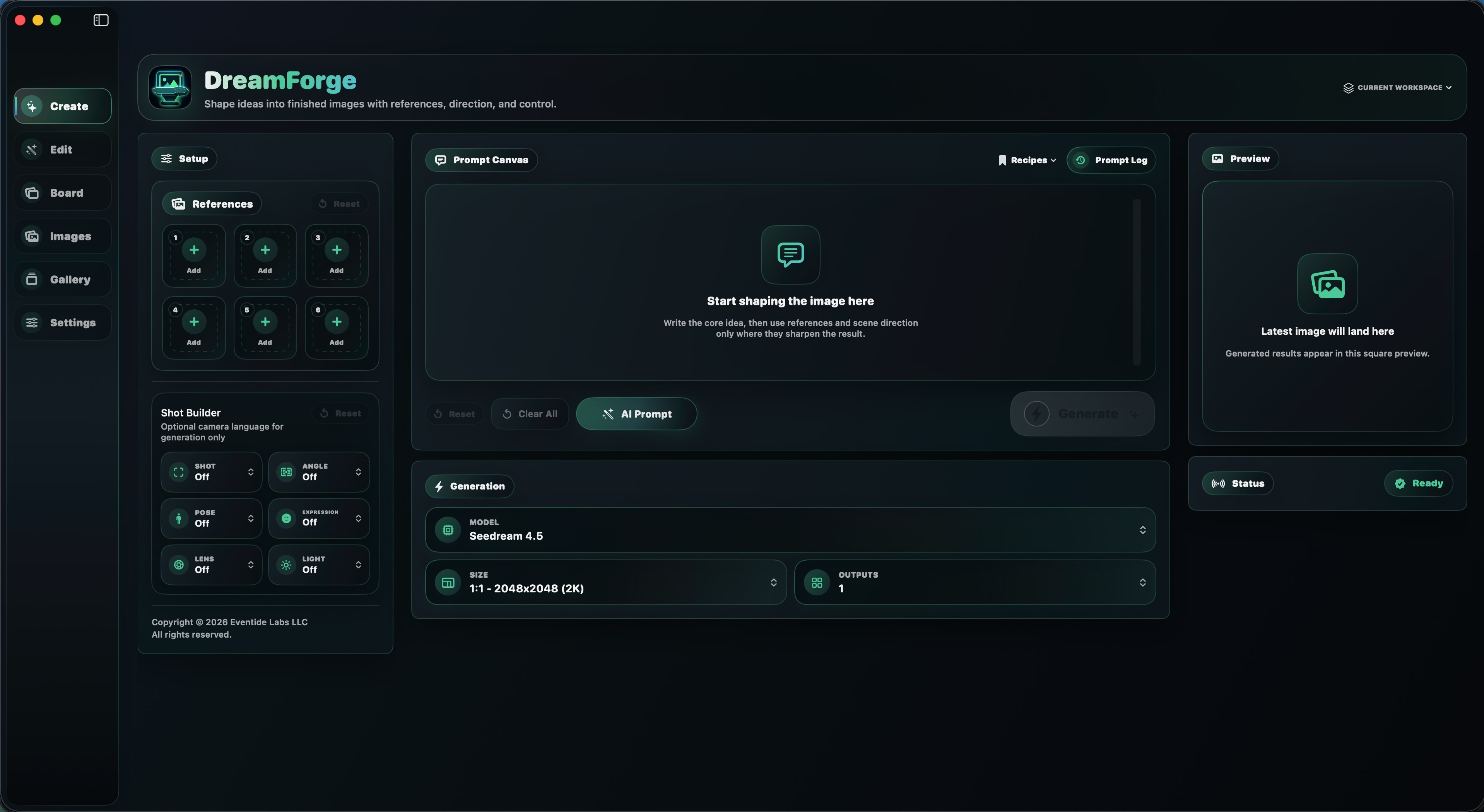Add an image to reference slot 4
The image size is (1484, 812).
pos(193,328)
